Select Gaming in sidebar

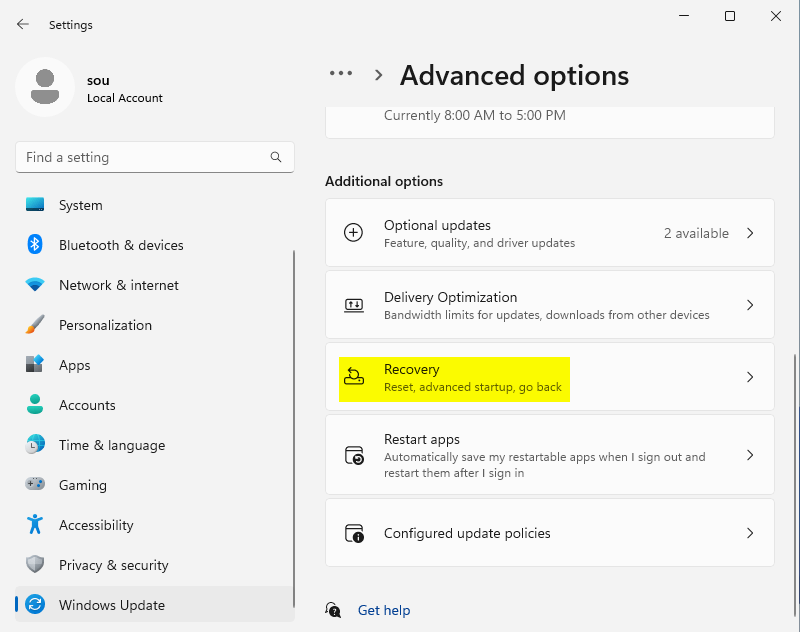tap(154, 485)
